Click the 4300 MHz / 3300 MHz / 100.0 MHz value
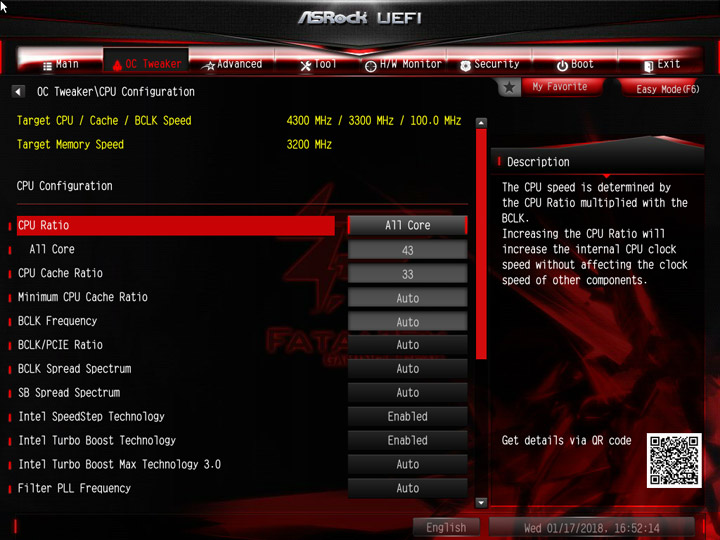720x540 pixels. tap(374, 121)
